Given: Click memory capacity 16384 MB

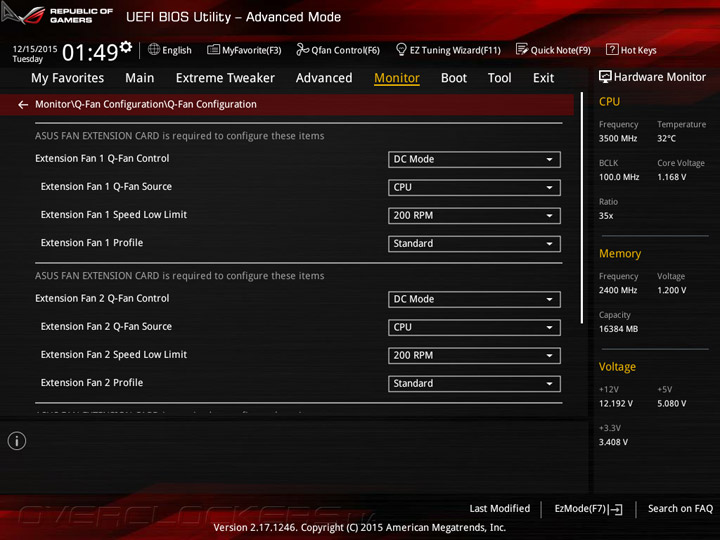Looking at the screenshot, I should tap(618, 329).
